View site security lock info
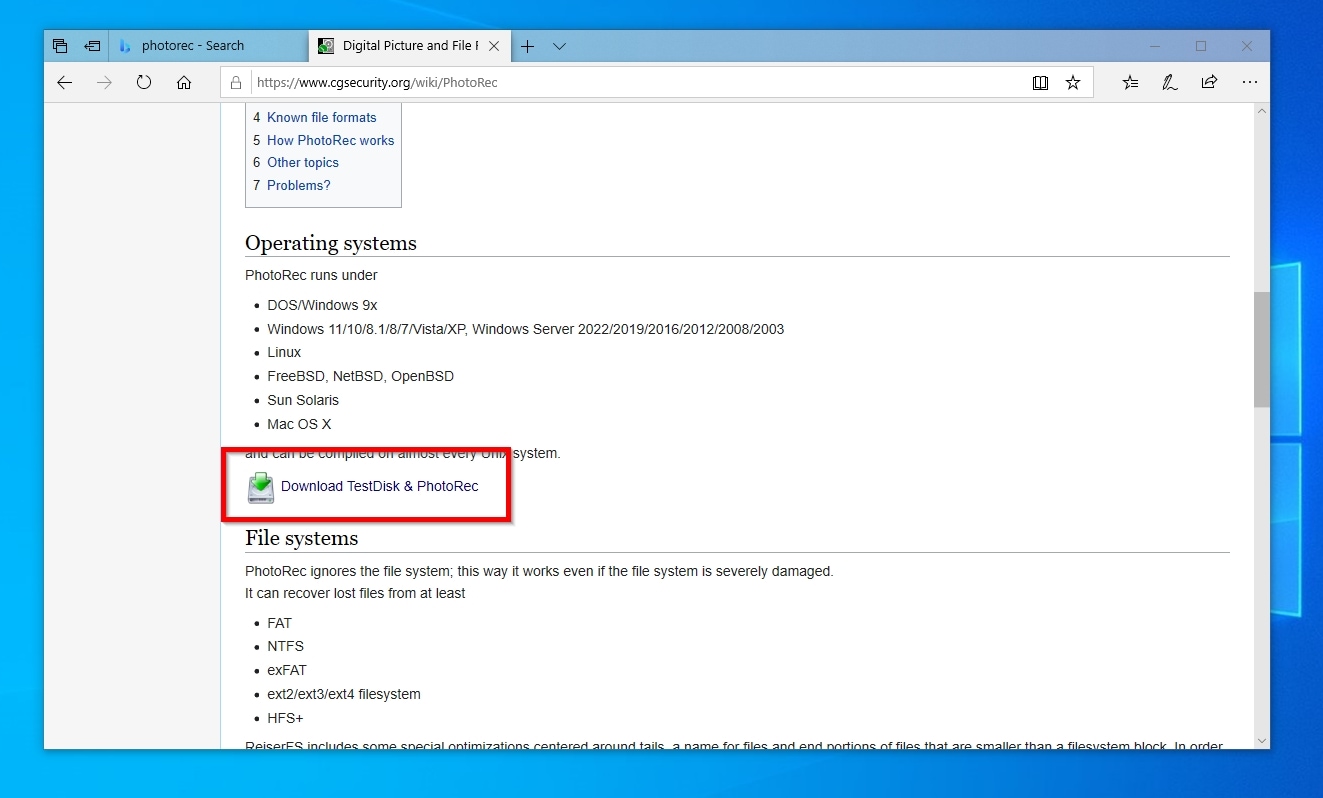1323x798 pixels. coord(236,83)
